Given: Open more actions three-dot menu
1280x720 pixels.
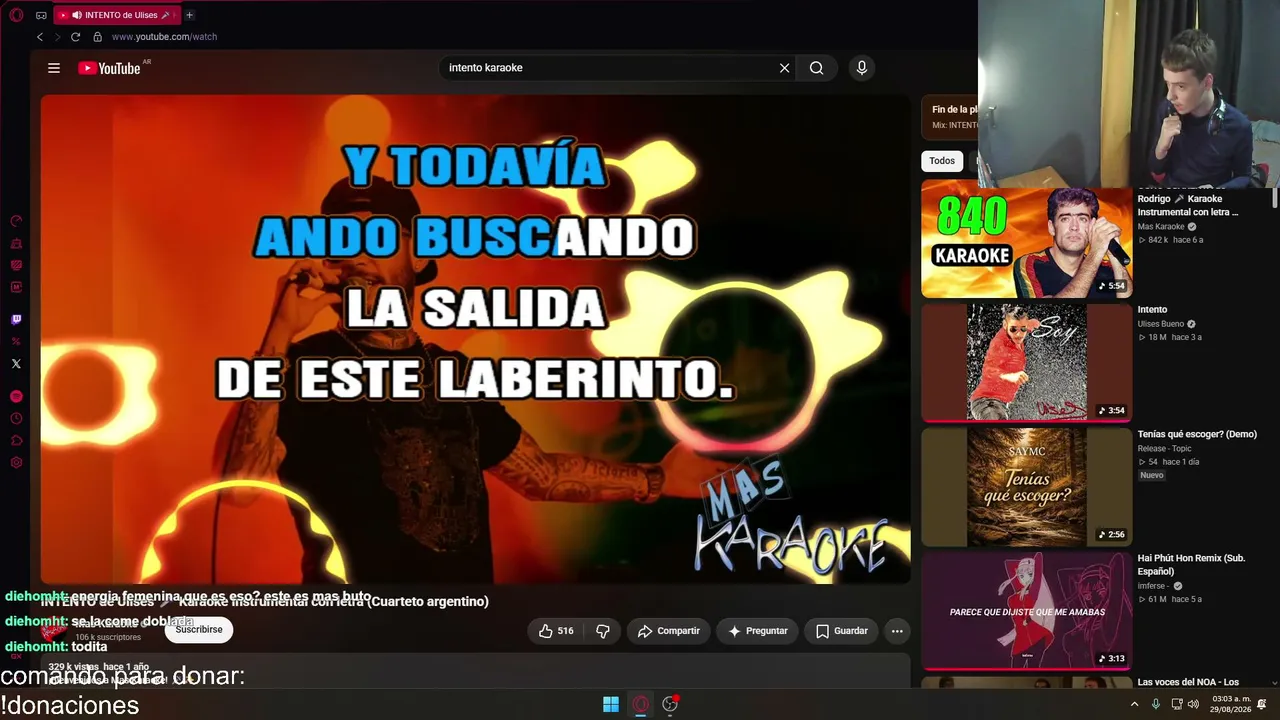Looking at the screenshot, I should [x=897, y=631].
